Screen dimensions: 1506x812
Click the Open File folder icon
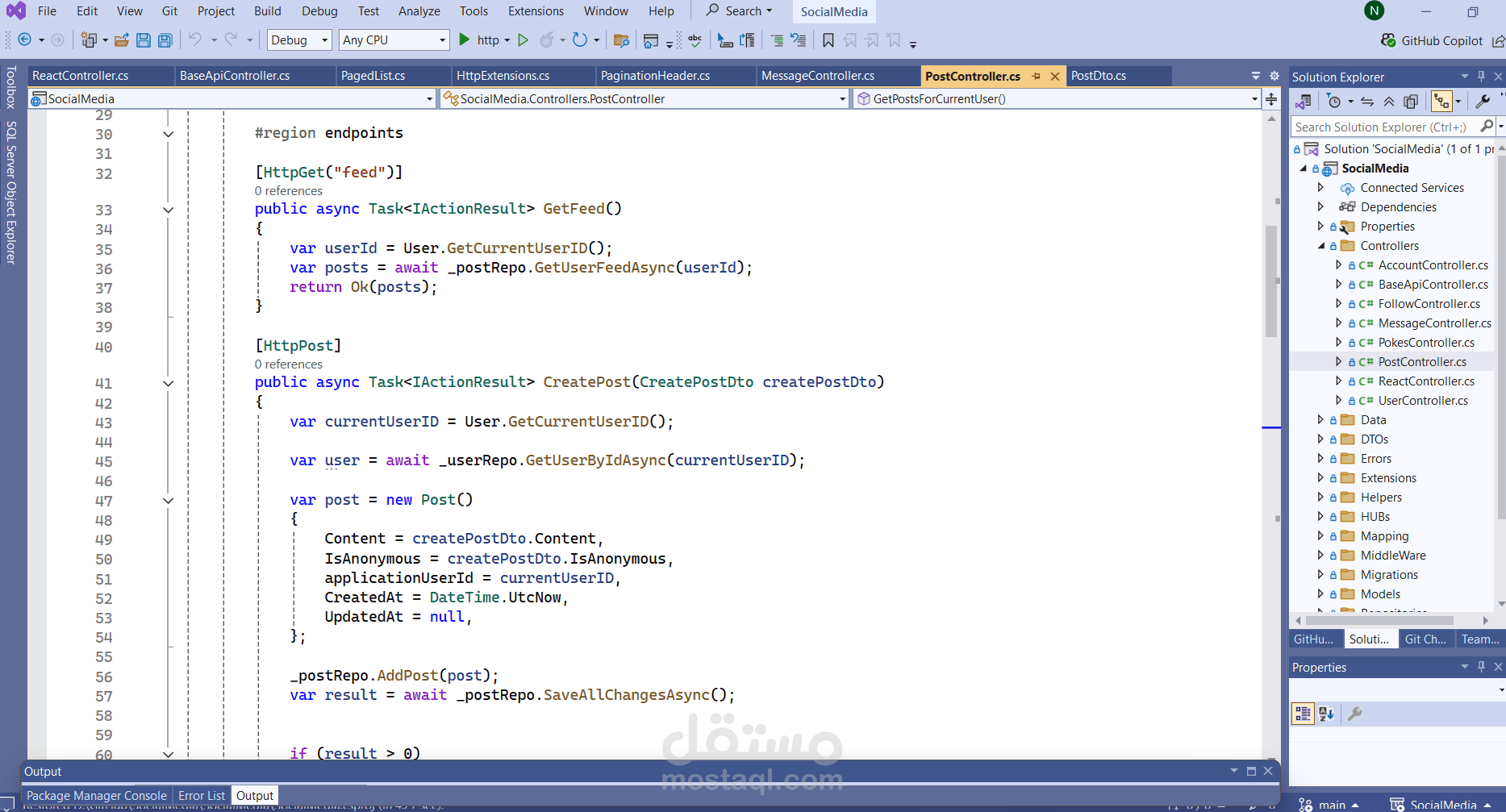(122, 40)
